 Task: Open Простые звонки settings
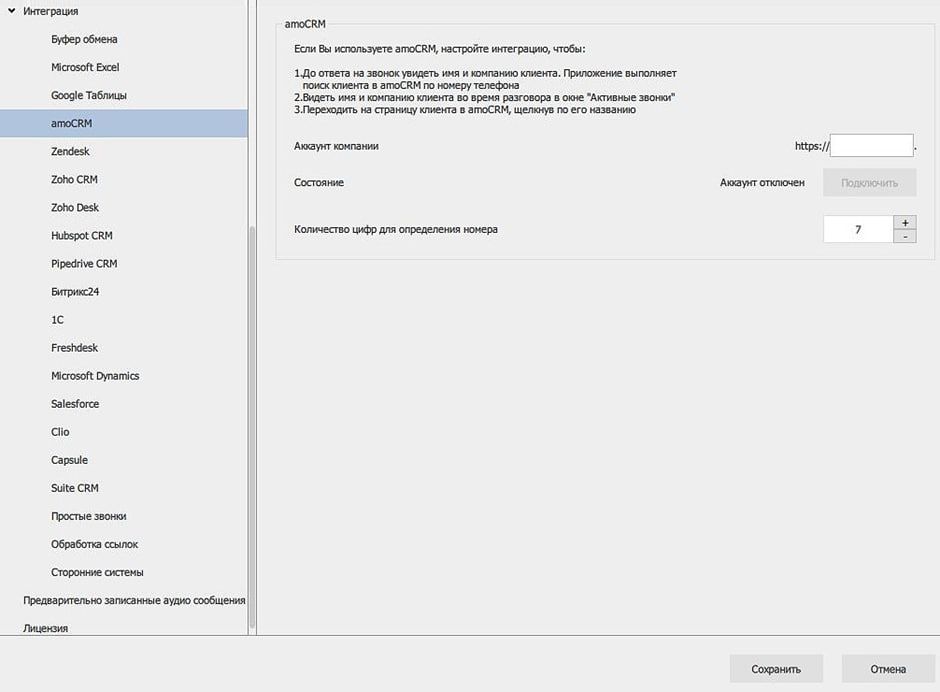(88, 516)
